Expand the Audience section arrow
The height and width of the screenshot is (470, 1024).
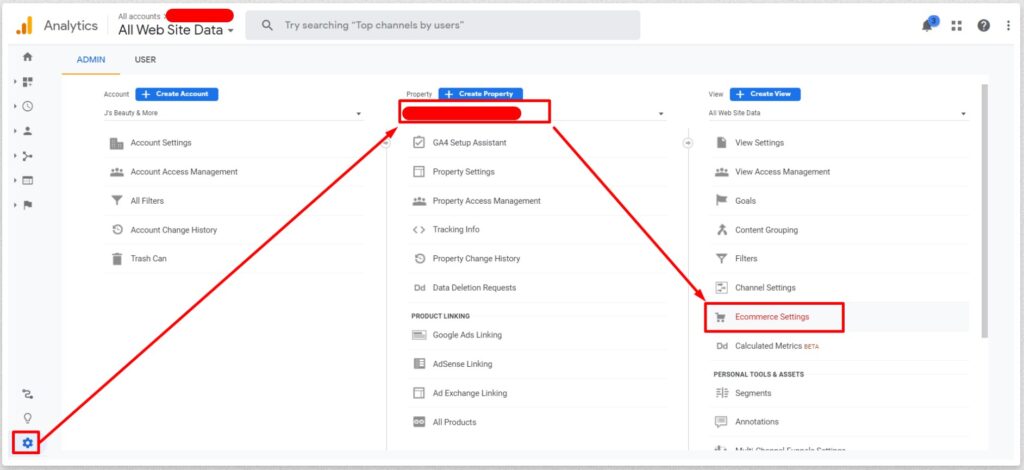(15, 131)
